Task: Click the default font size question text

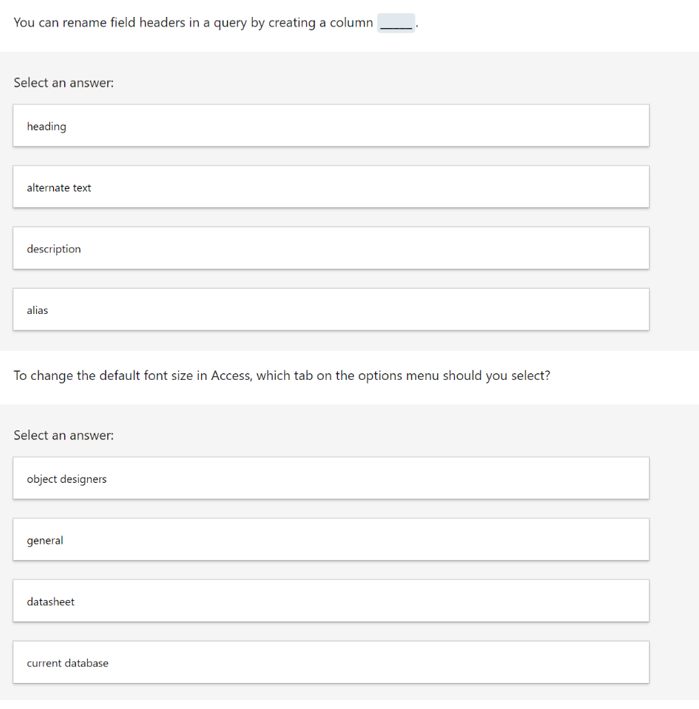Action: coord(282,376)
